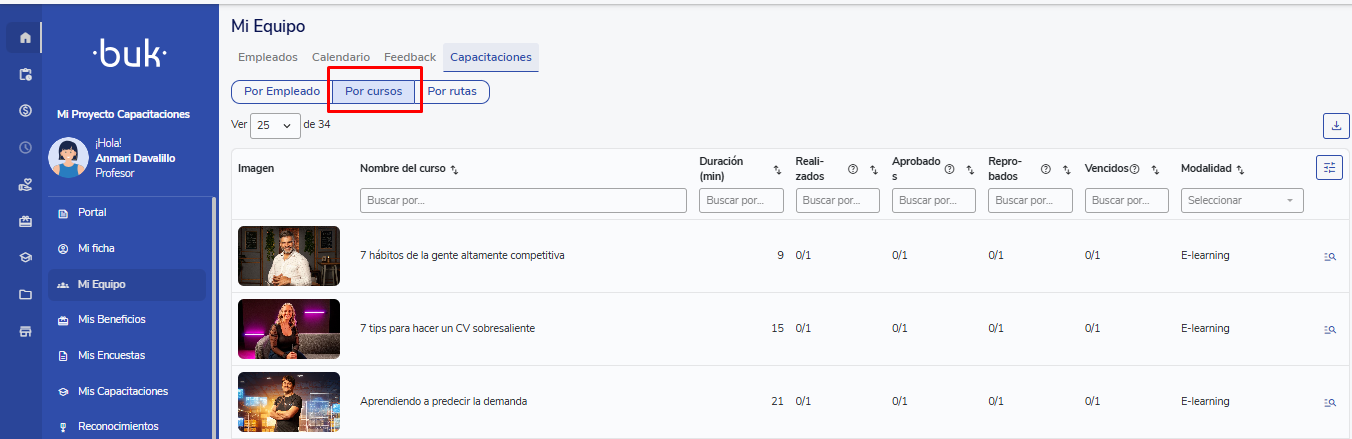Sort by Nombre del curso column
1352x439 pixels.
[x=455, y=169]
